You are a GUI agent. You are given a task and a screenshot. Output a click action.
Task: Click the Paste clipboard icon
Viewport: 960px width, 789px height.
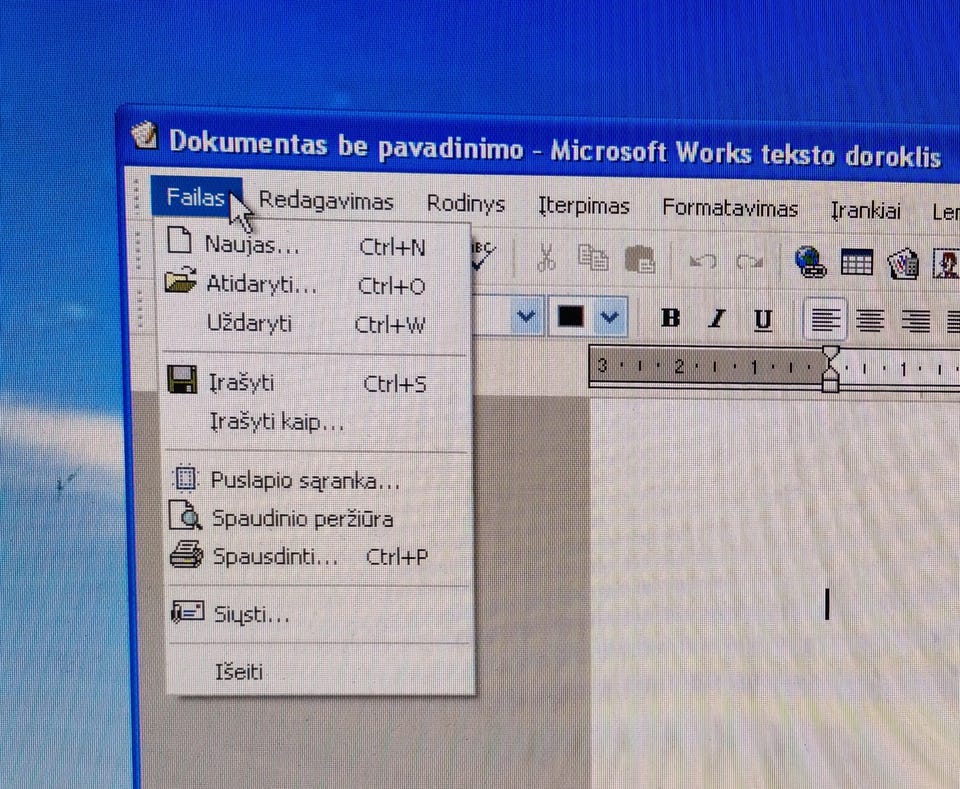point(640,259)
